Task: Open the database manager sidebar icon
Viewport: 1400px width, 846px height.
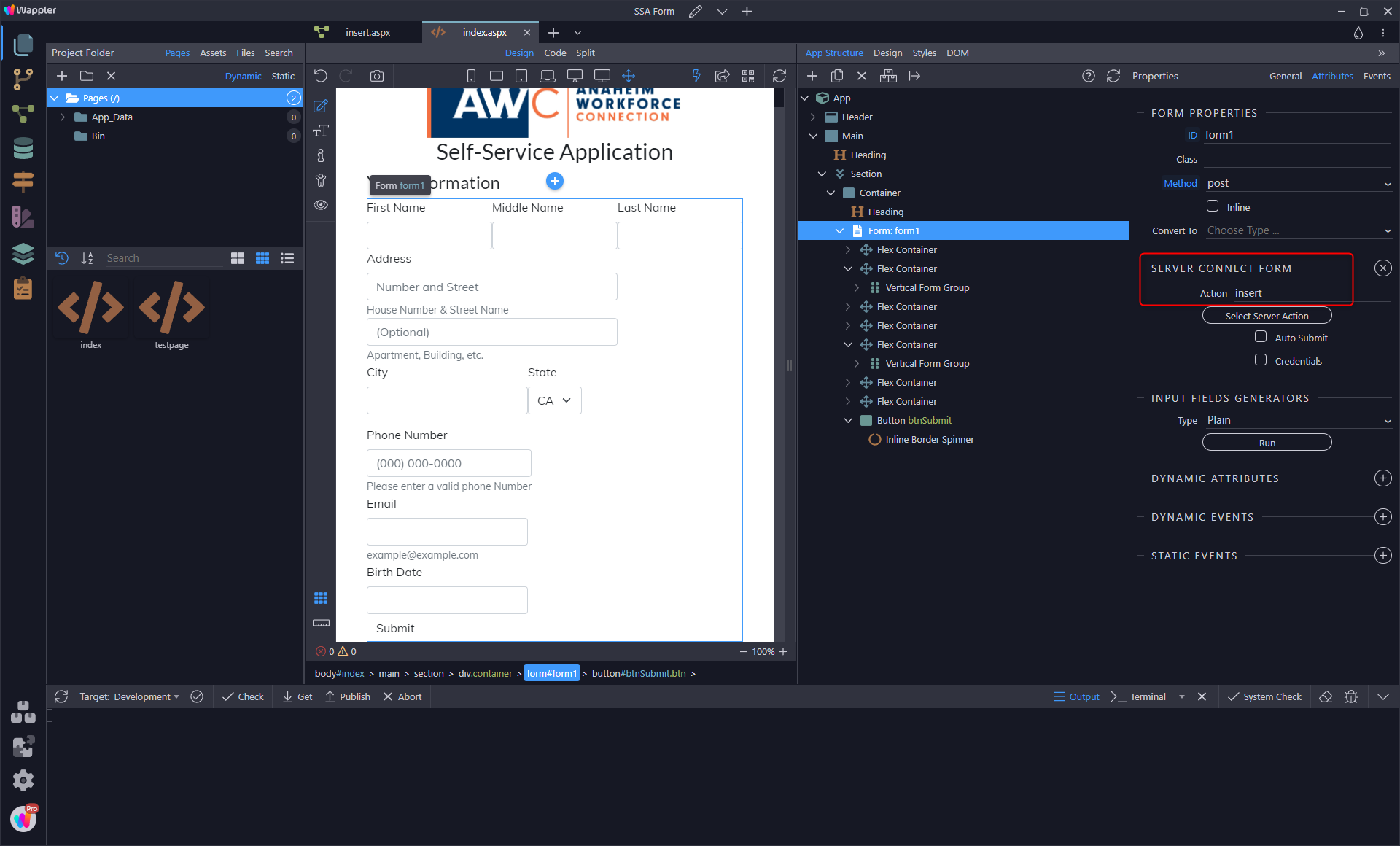Action: click(x=23, y=148)
